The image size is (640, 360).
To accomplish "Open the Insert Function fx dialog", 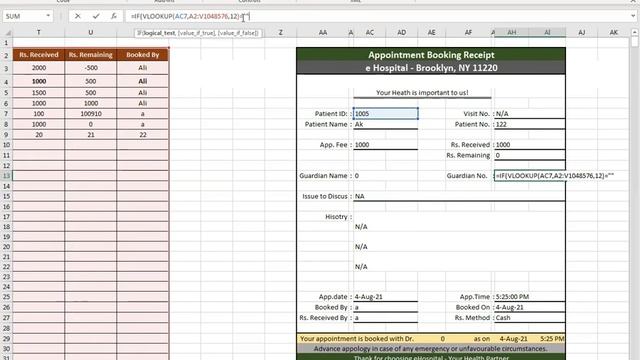I will 114,16.
